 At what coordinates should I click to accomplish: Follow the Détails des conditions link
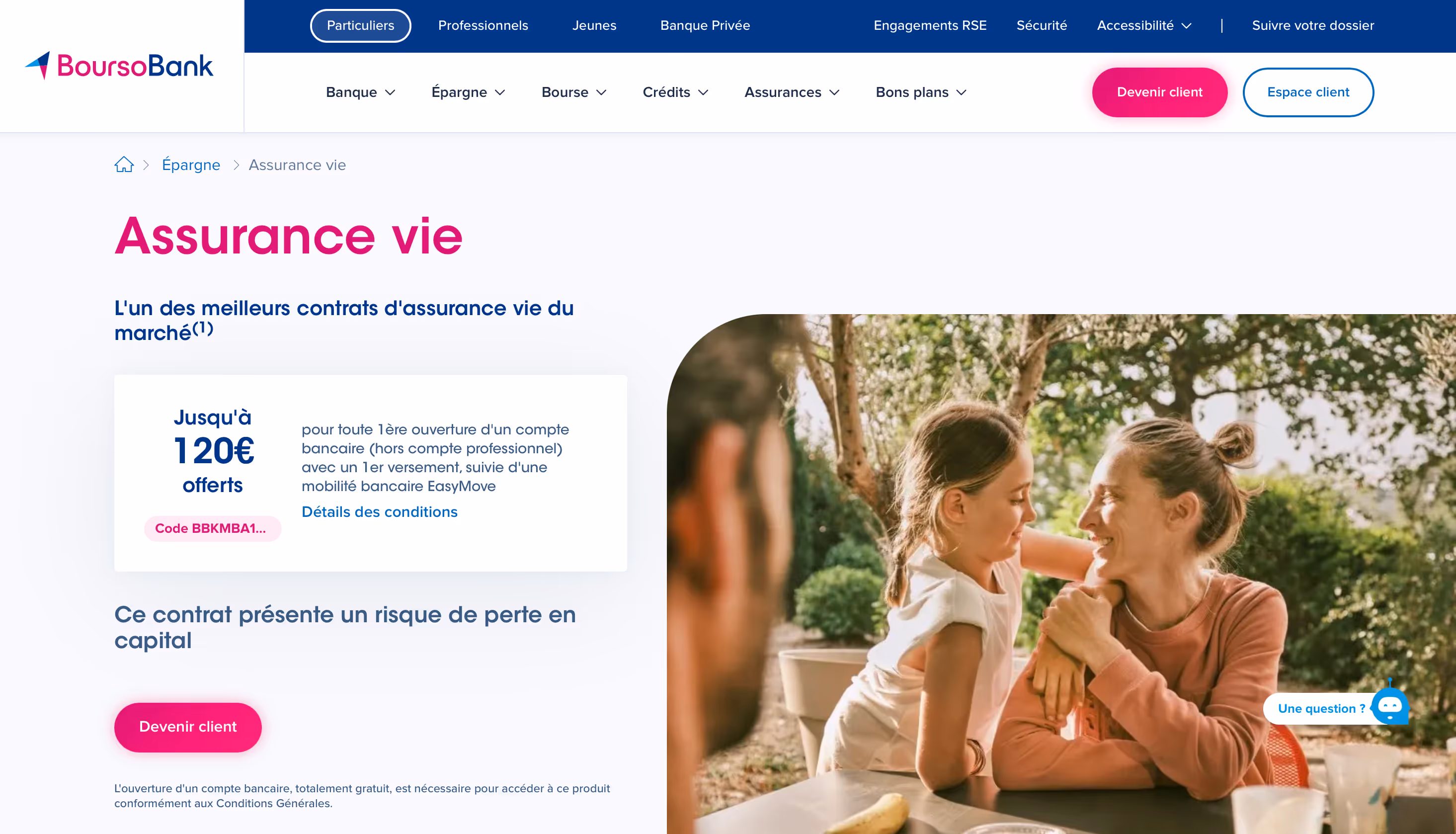click(x=379, y=511)
